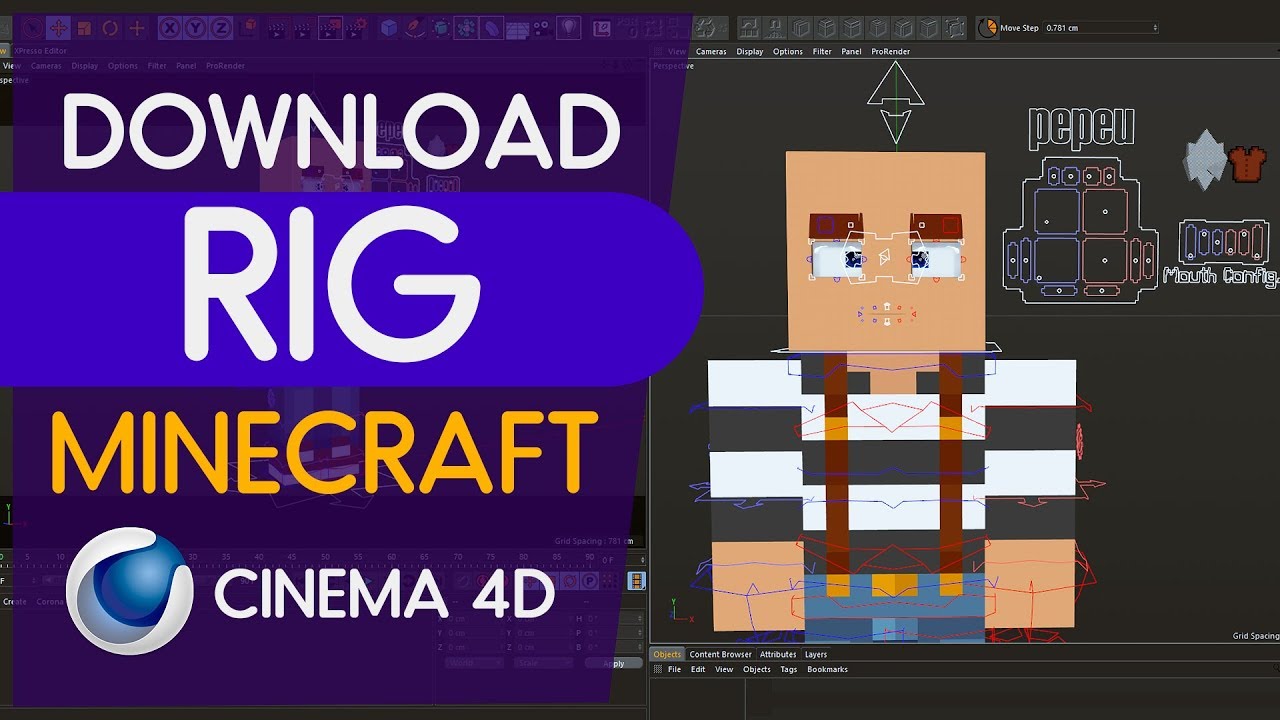
Task: Click the 'Perspective' label in right viewport
Action: tap(673, 65)
